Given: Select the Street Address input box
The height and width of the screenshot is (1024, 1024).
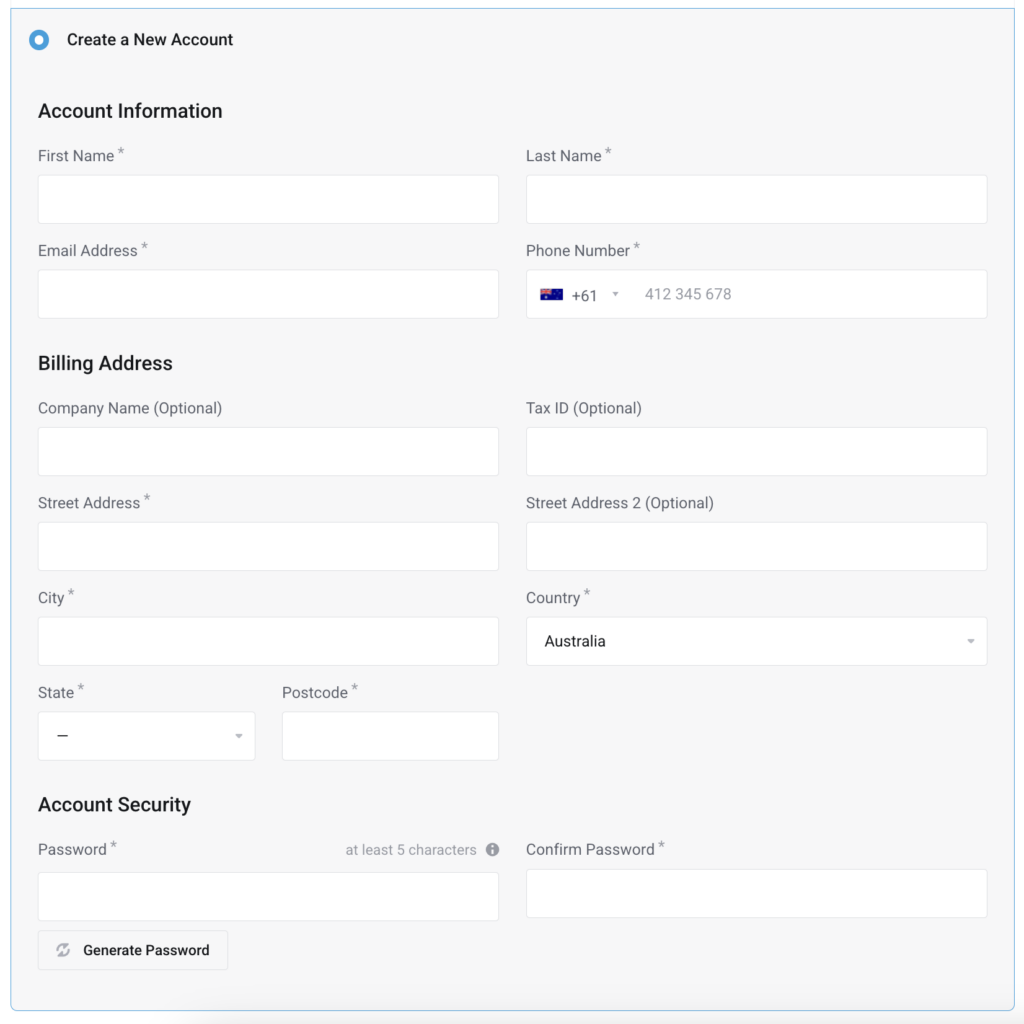Looking at the screenshot, I should click(268, 546).
